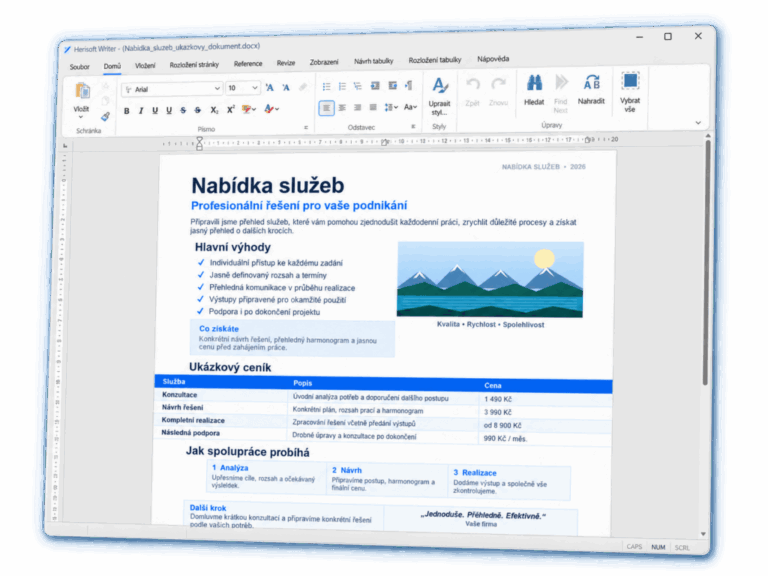This screenshot has width=768, height=576.
Task: Open Odstavec group dialog launcher
Action: (413, 126)
